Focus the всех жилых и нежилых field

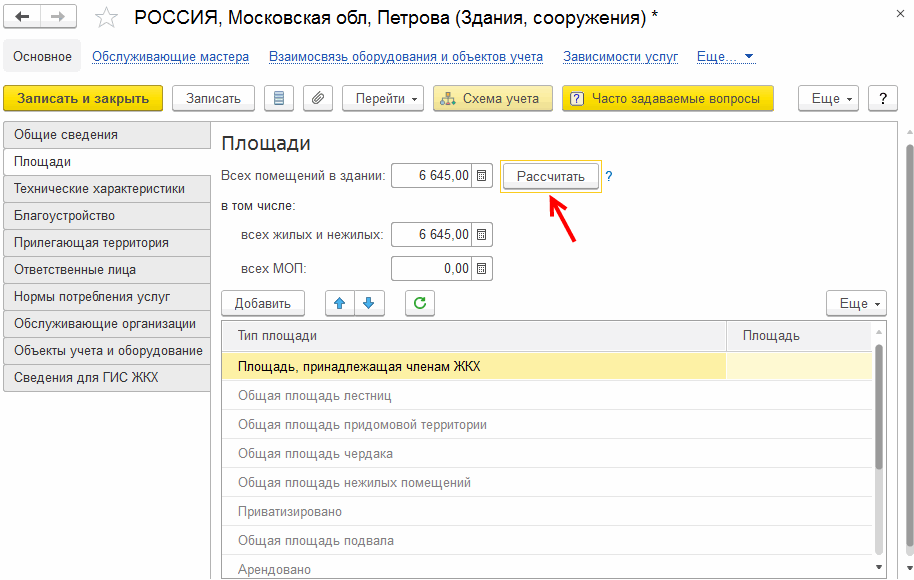433,234
